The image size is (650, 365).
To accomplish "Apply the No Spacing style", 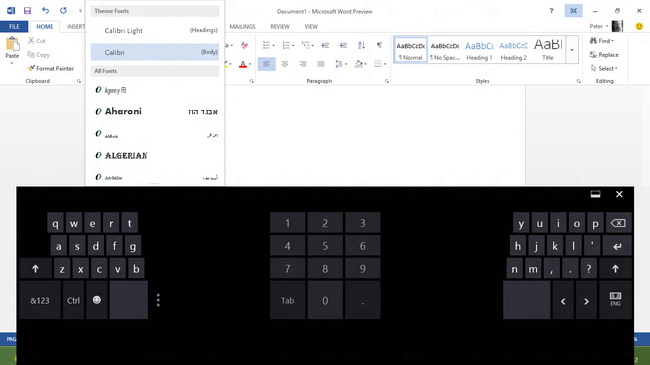I will click(445, 50).
